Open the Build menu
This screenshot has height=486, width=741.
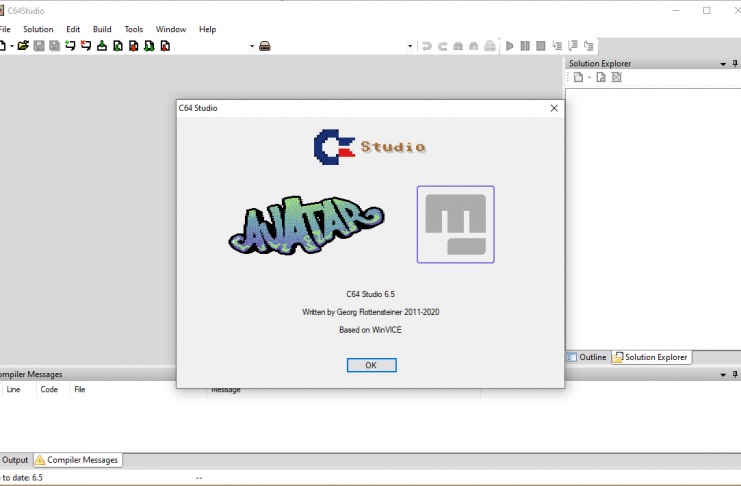coord(102,29)
